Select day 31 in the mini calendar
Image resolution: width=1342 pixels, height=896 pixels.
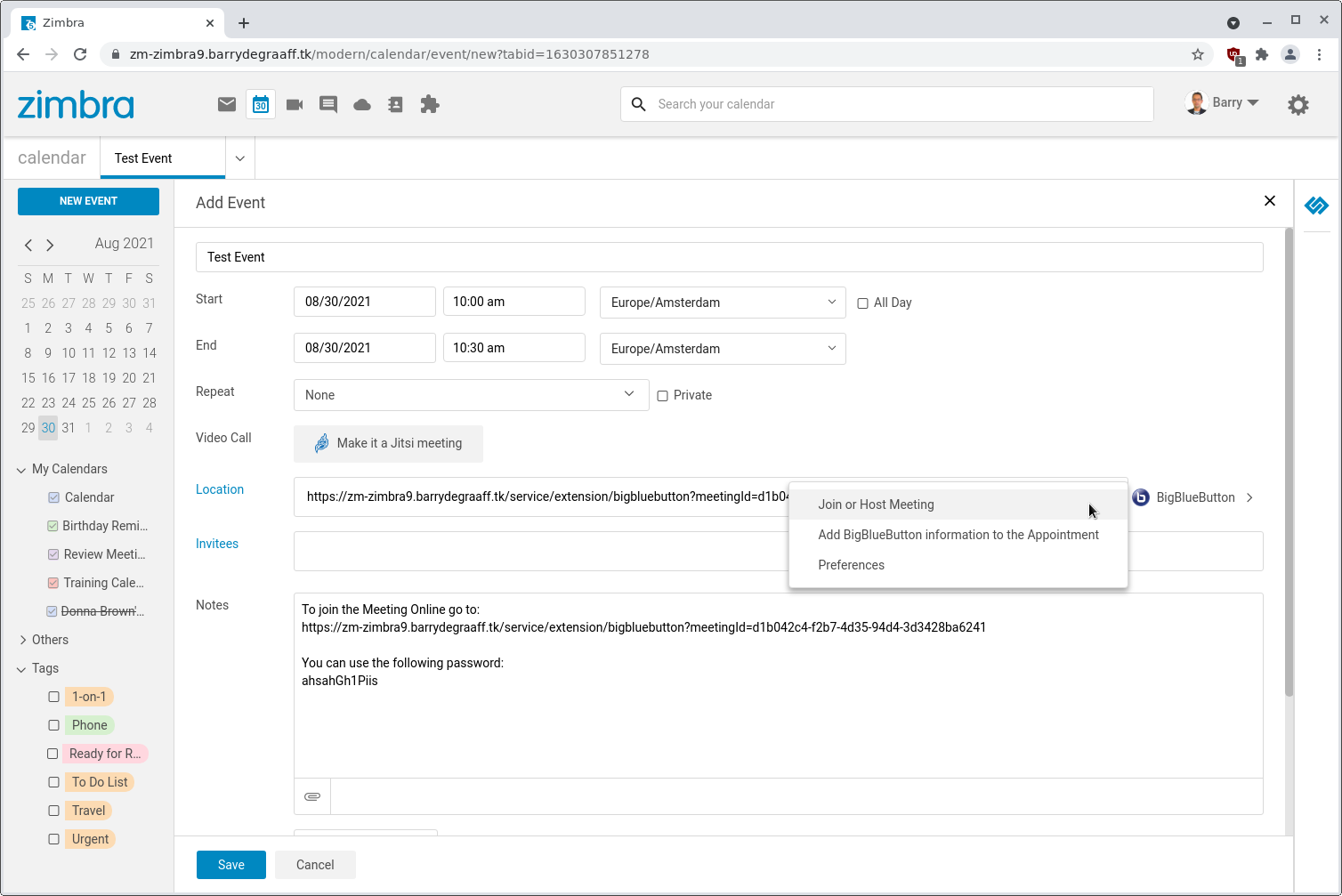[x=69, y=428]
